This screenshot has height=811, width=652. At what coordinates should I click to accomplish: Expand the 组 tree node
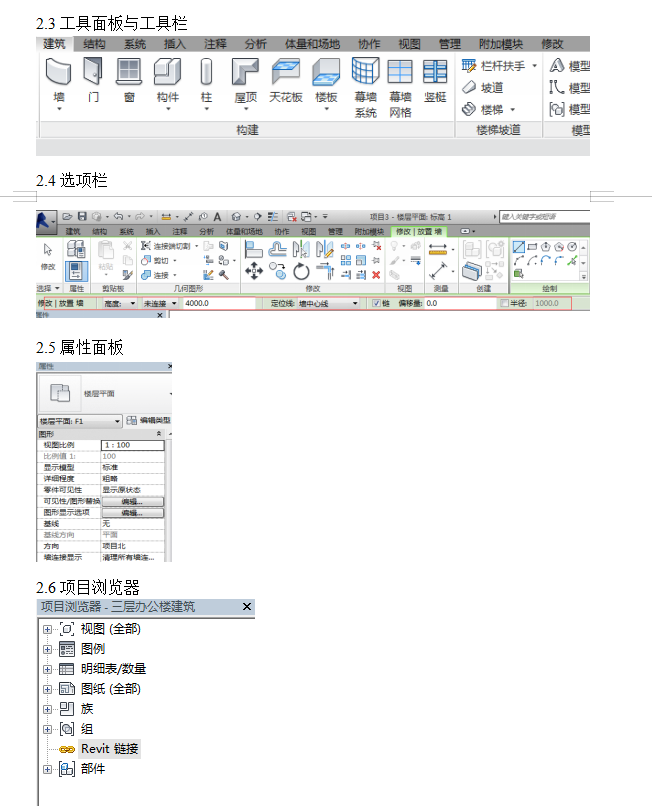48,729
